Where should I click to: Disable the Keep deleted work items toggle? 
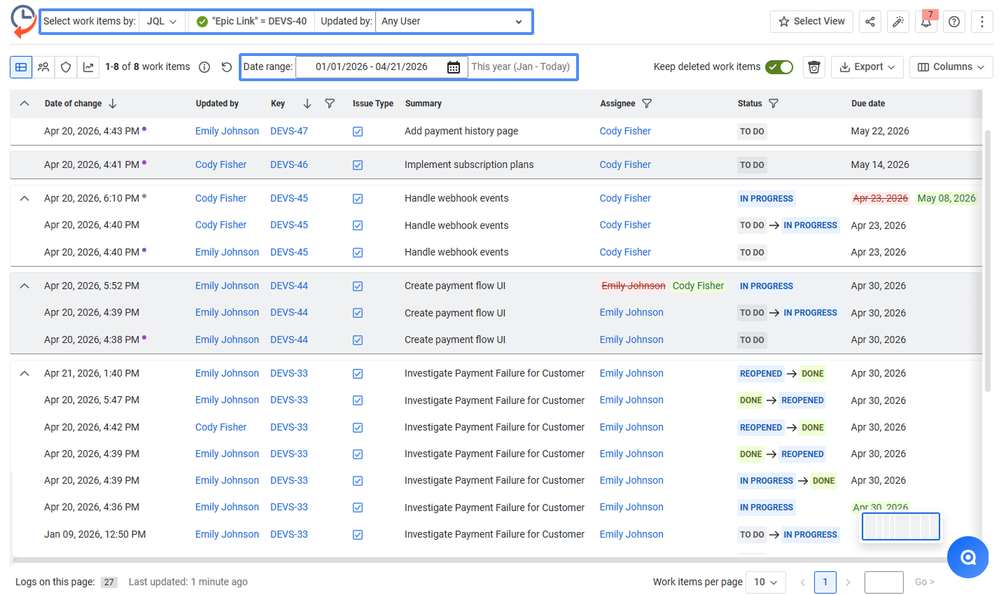[x=780, y=66]
